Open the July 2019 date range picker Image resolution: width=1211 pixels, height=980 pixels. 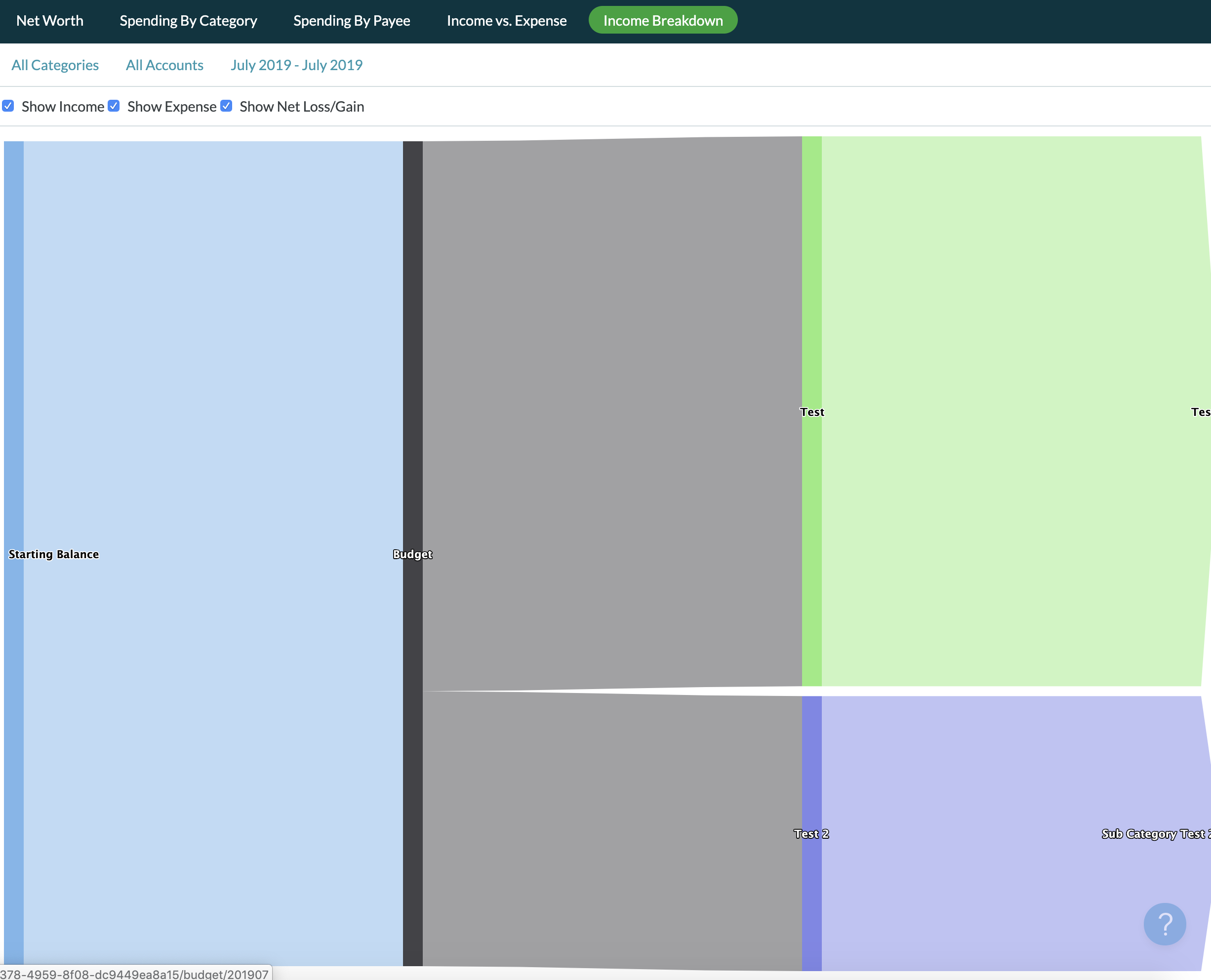(x=296, y=65)
